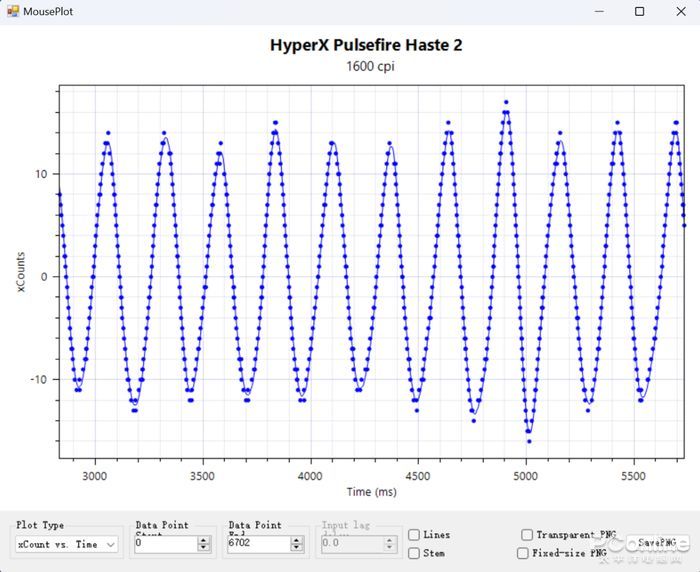Click the SavePNG button

pos(657,543)
